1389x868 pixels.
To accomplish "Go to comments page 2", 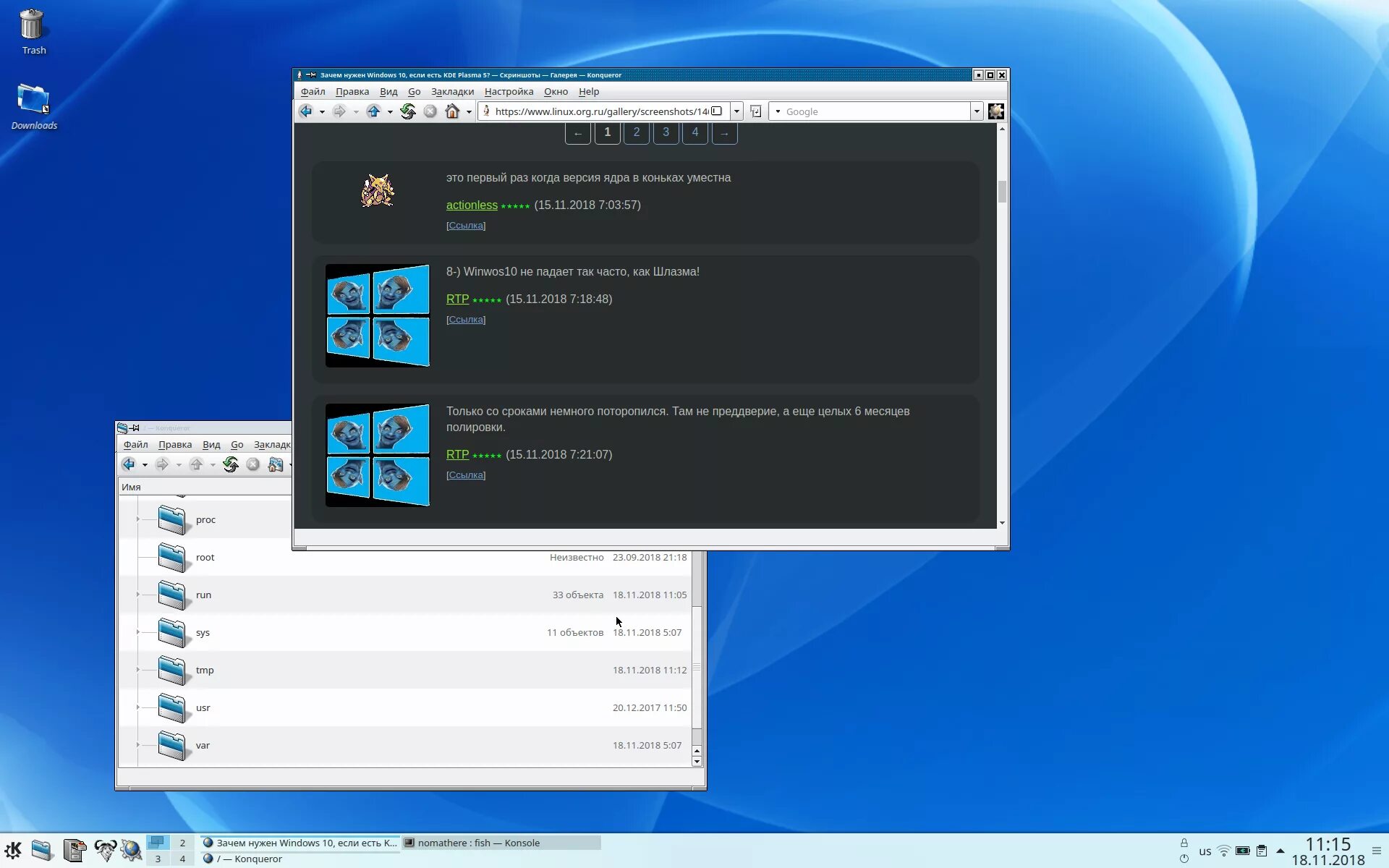I will tap(637, 132).
